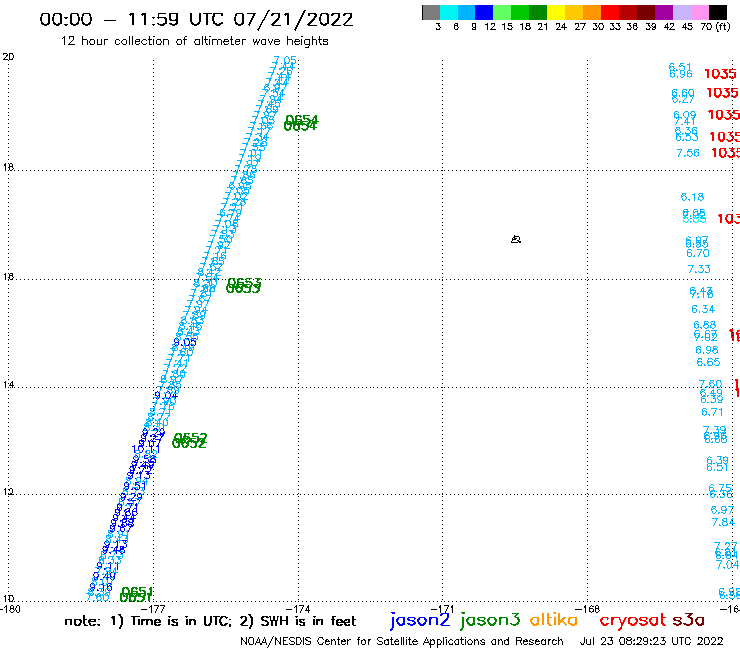Click the 7.05 value atop the track

tap(285, 61)
